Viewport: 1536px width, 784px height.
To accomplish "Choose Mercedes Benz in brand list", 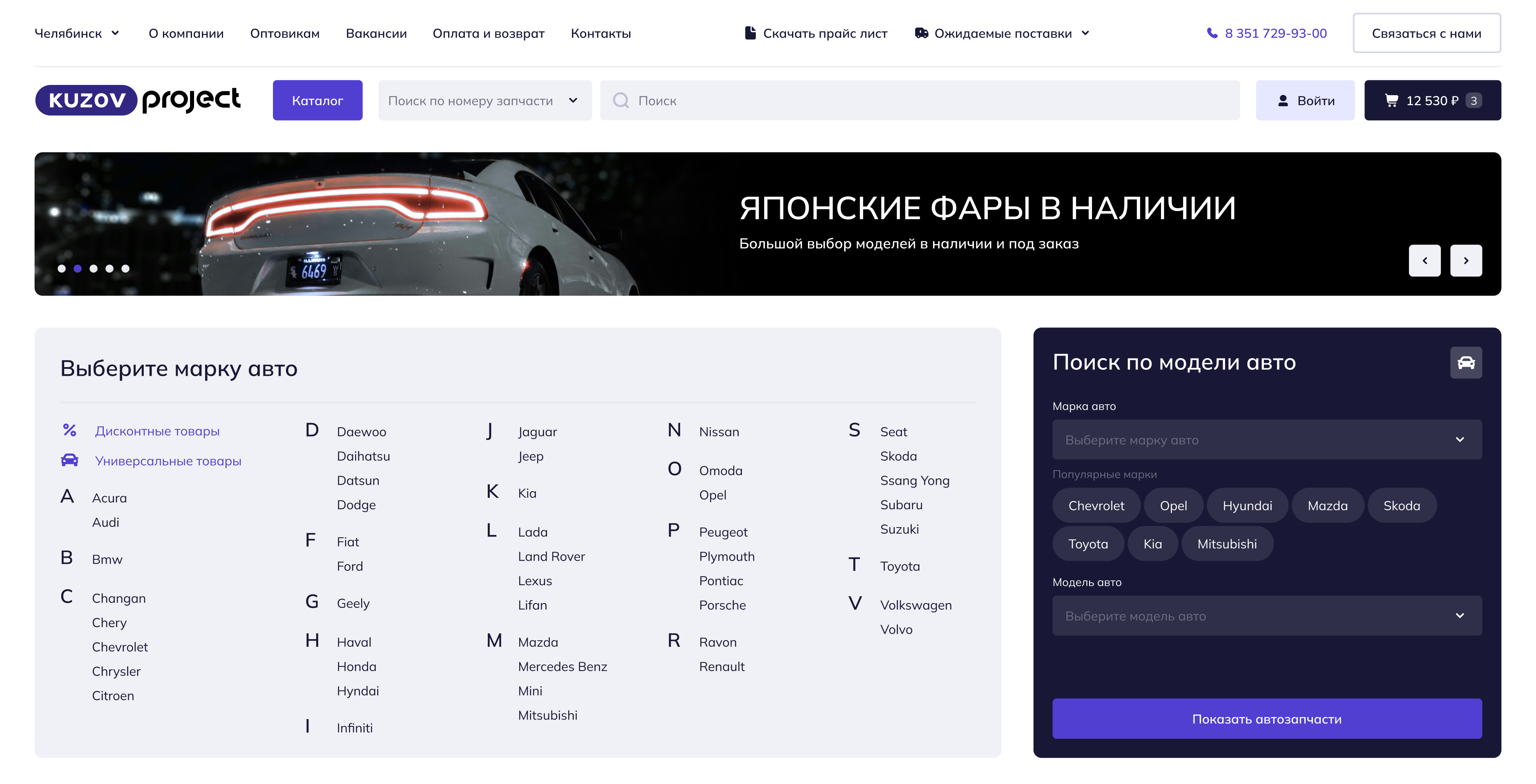I will (562, 666).
